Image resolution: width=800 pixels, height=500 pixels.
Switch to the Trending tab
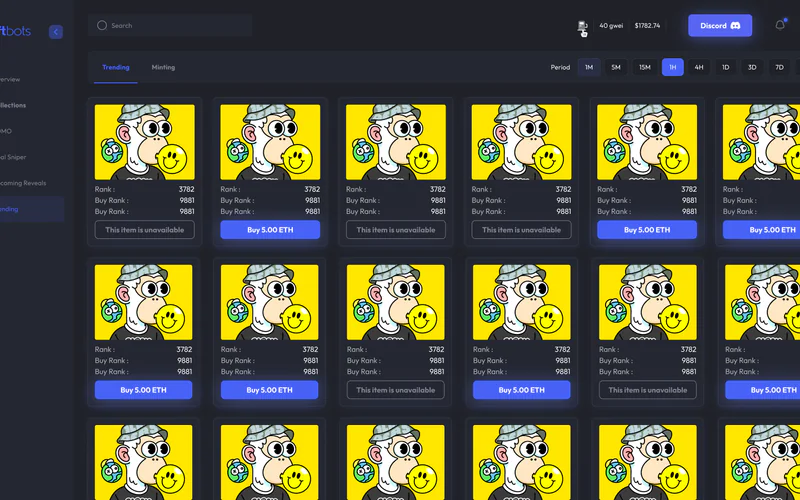click(116, 67)
